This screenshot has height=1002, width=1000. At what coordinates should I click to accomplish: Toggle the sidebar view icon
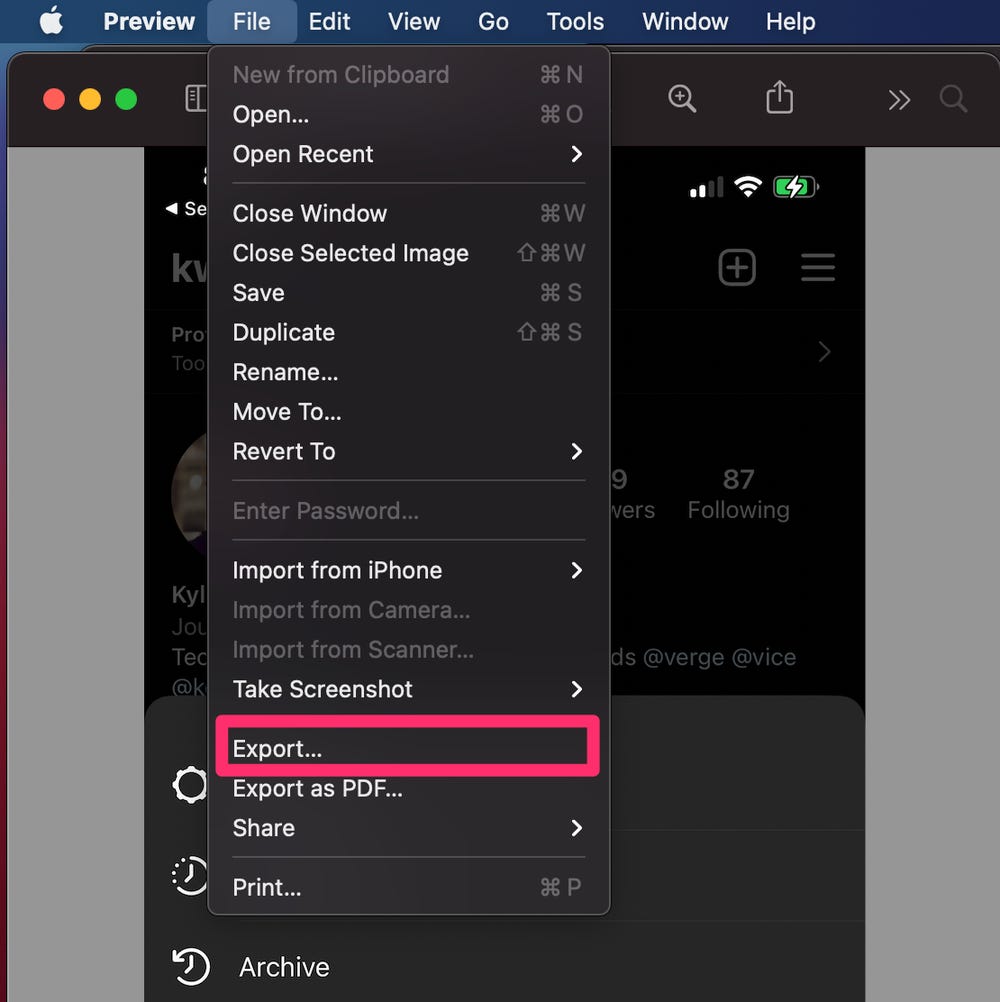(196, 98)
